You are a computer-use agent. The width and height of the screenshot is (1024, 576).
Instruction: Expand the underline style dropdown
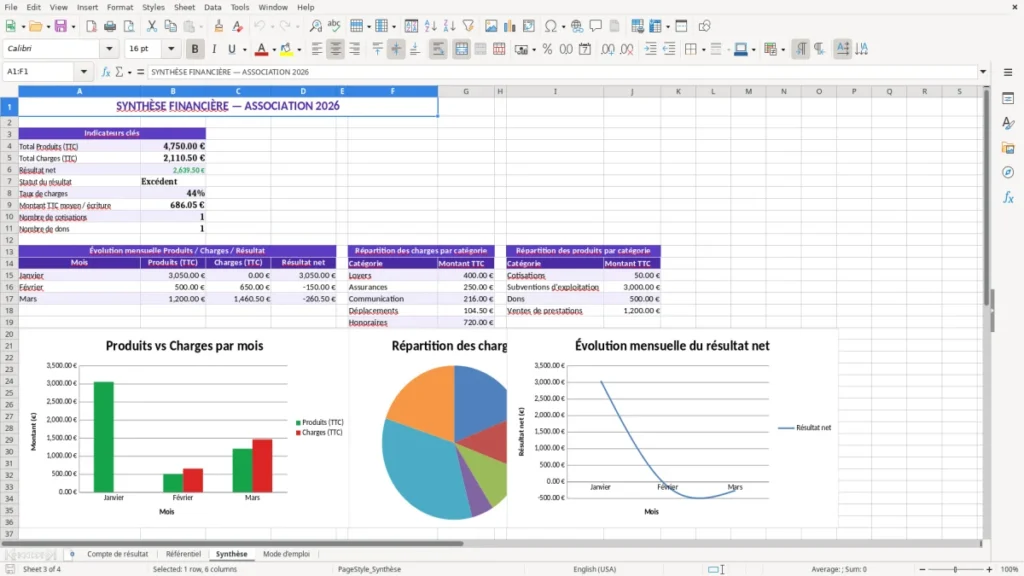pos(244,49)
